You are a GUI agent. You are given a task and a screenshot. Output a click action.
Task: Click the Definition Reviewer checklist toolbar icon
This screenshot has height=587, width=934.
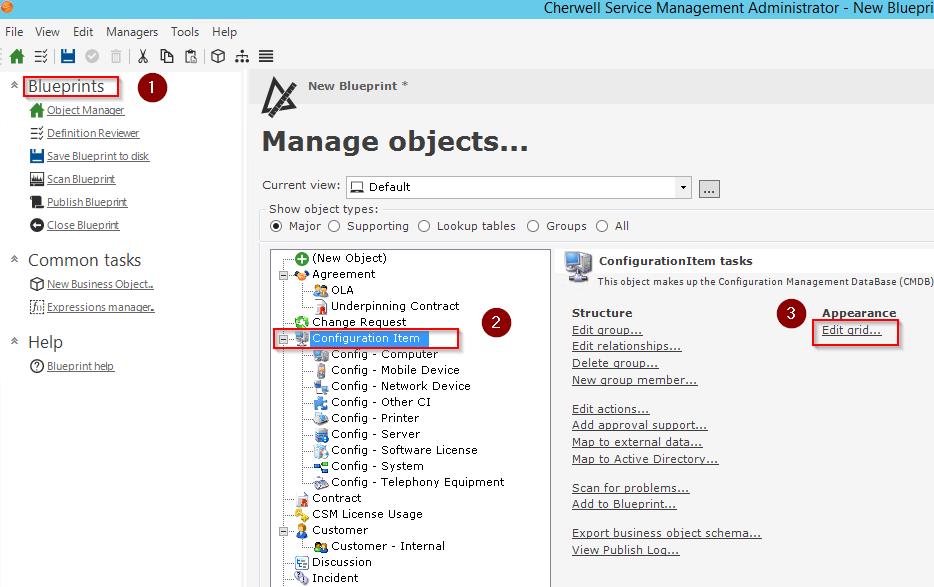click(x=41, y=56)
